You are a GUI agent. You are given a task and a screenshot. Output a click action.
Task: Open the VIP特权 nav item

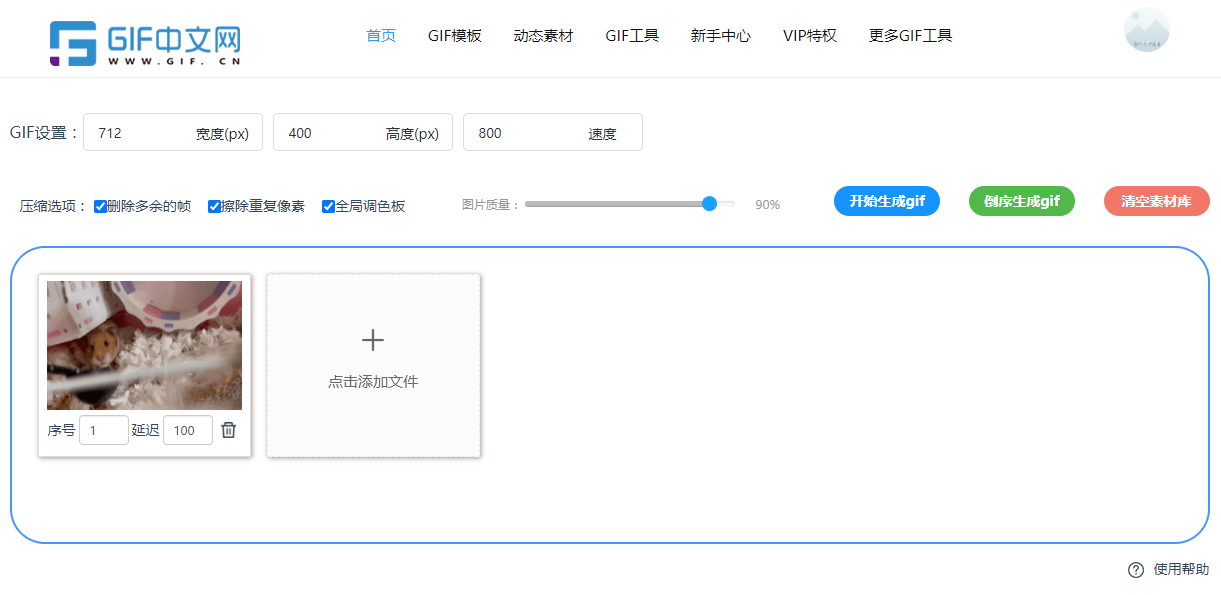pyautogui.click(x=810, y=36)
